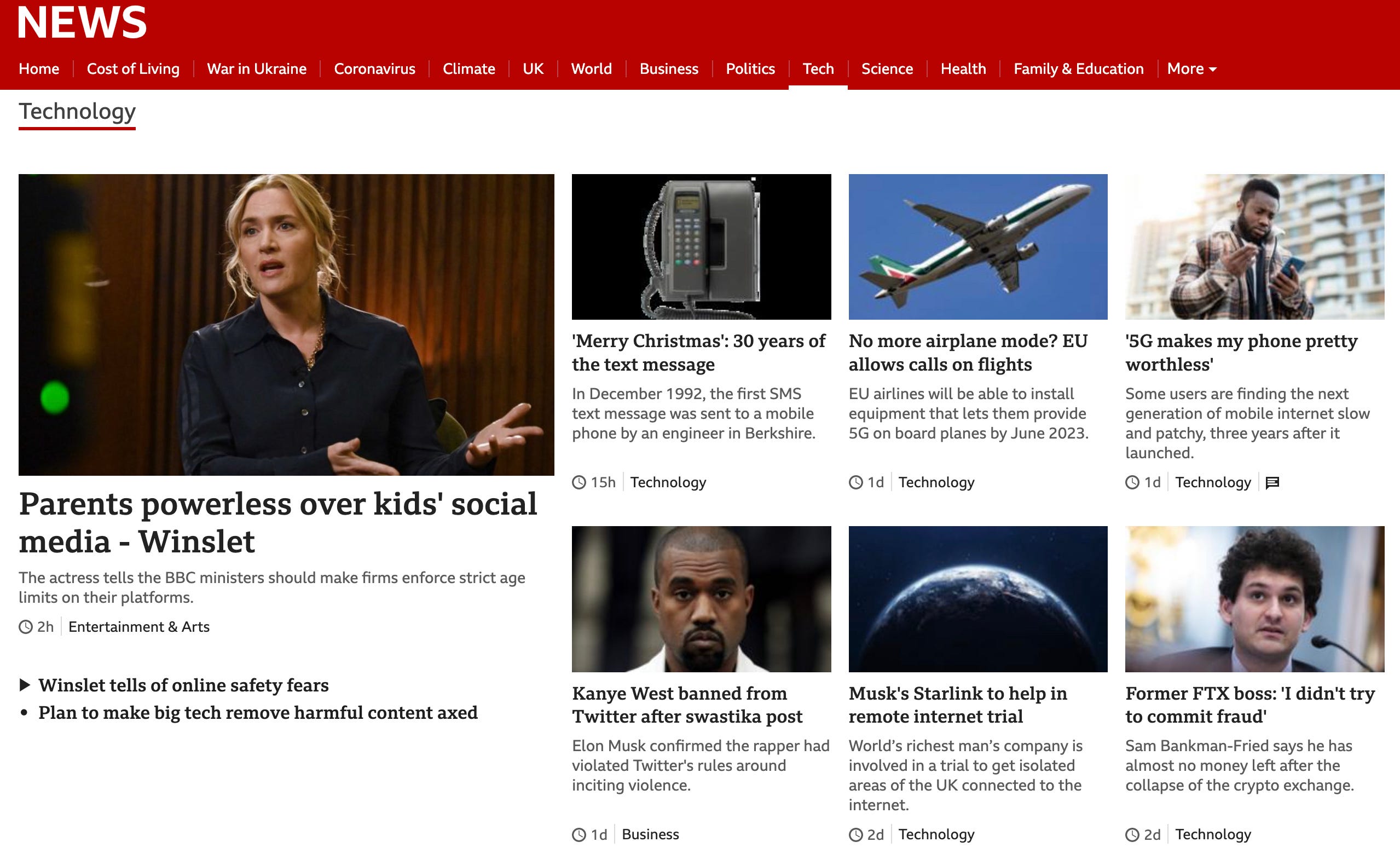Click summary 'Elon Musk confirmed the rapper'

coord(701,766)
